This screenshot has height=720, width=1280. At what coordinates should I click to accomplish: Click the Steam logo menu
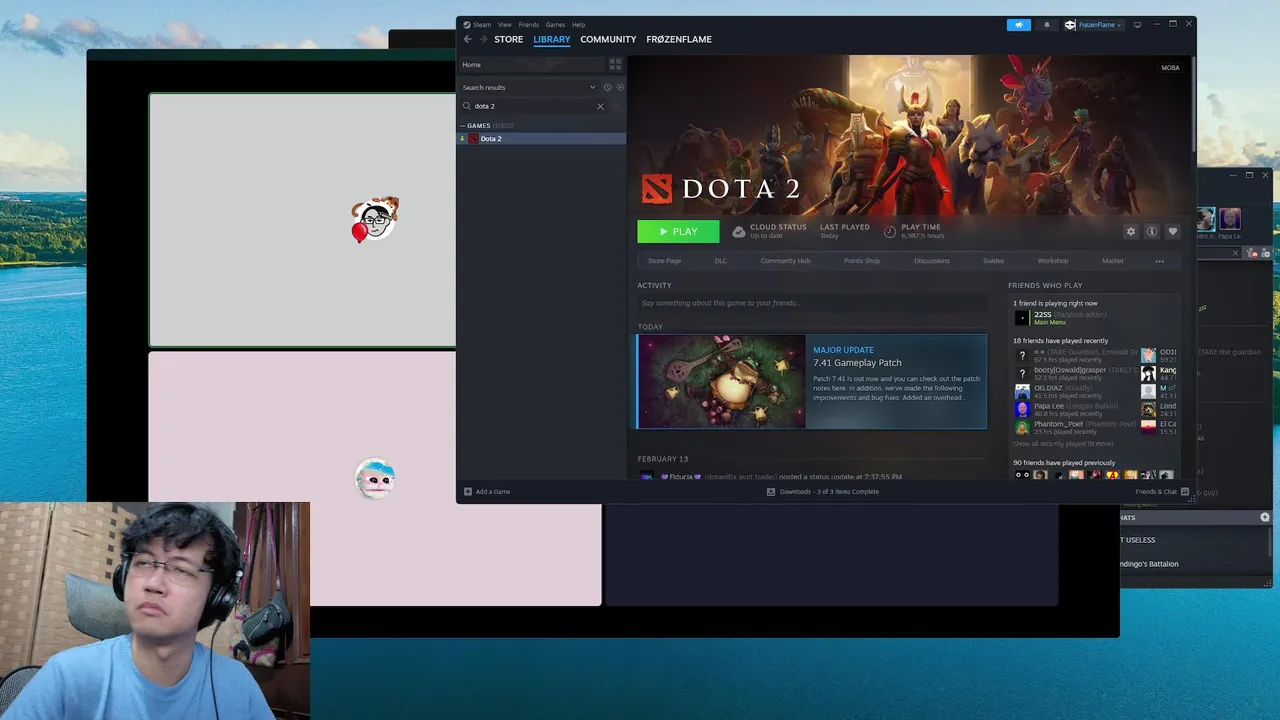pyautogui.click(x=477, y=25)
